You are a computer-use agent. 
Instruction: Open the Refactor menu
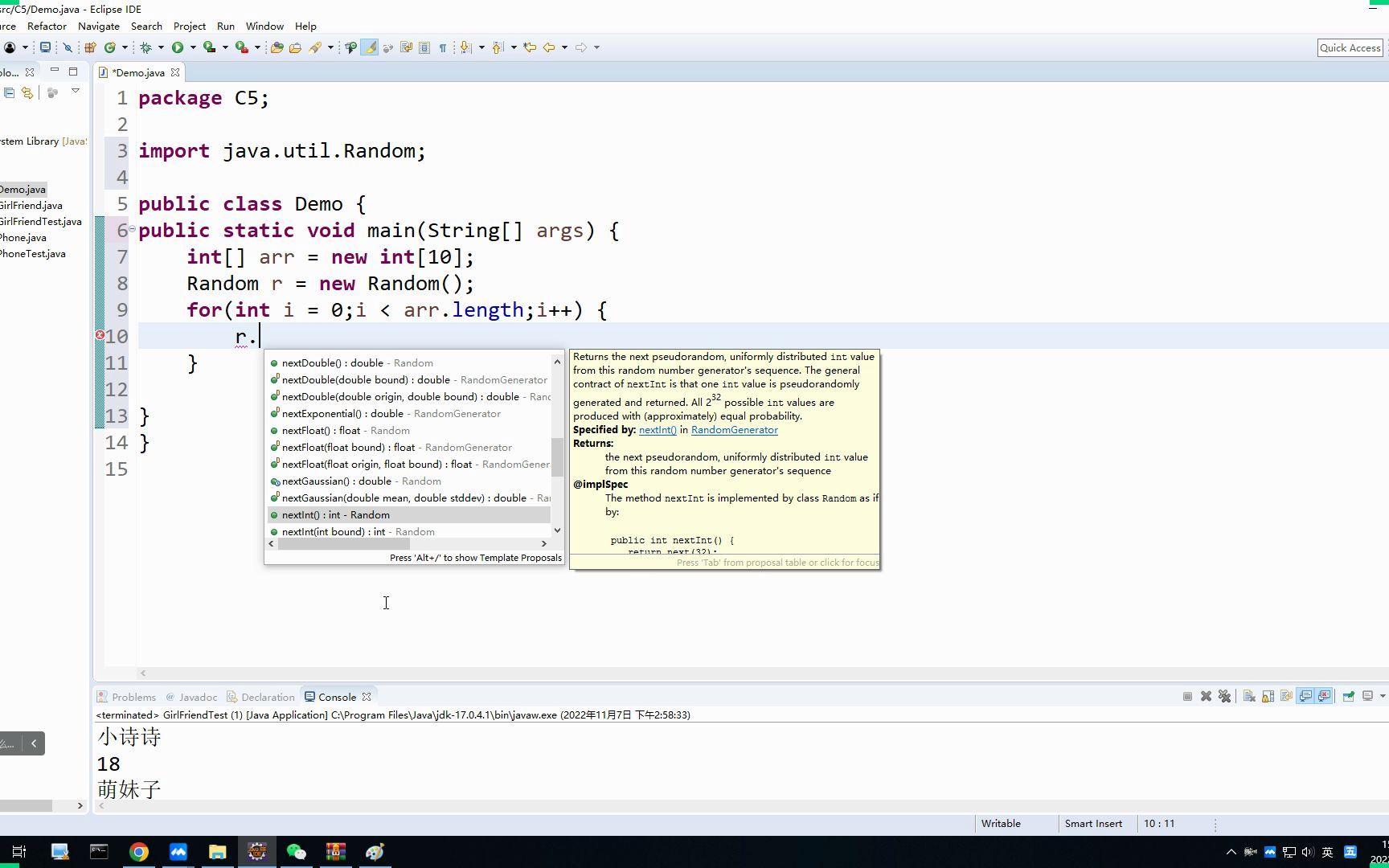(47, 26)
